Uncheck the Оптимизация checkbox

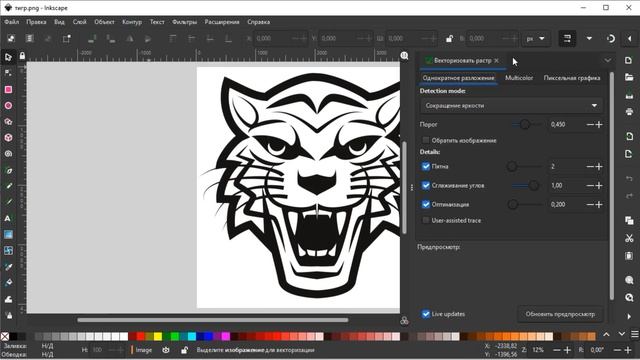426,204
